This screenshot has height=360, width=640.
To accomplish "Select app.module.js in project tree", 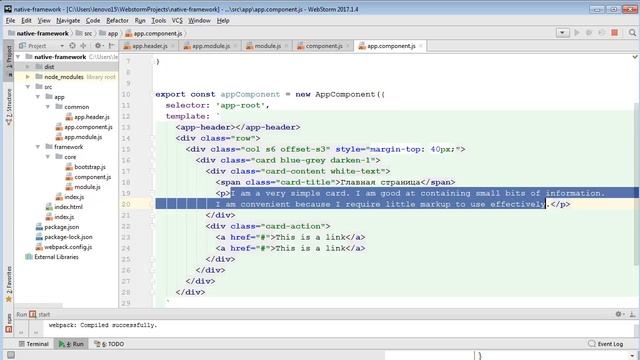I will coord(79,137).
